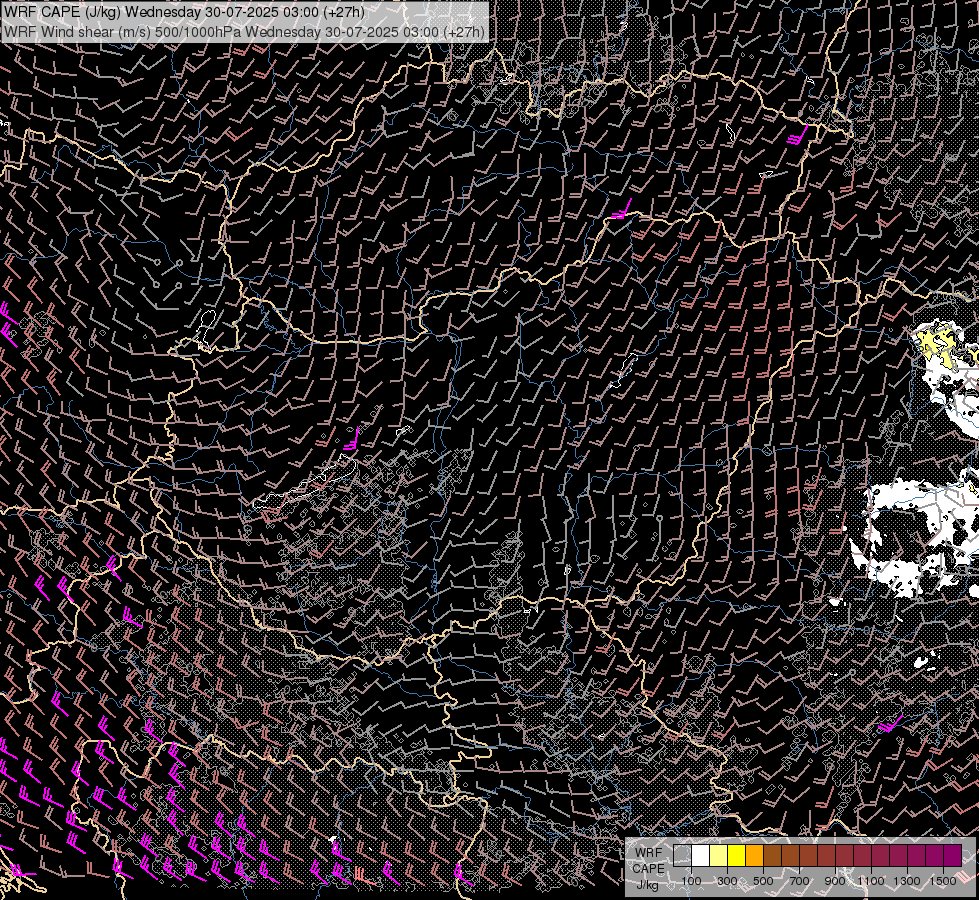Click the legend value "500"
The height and width of the screenshot is (900, 979).
[x=763, y=881]
